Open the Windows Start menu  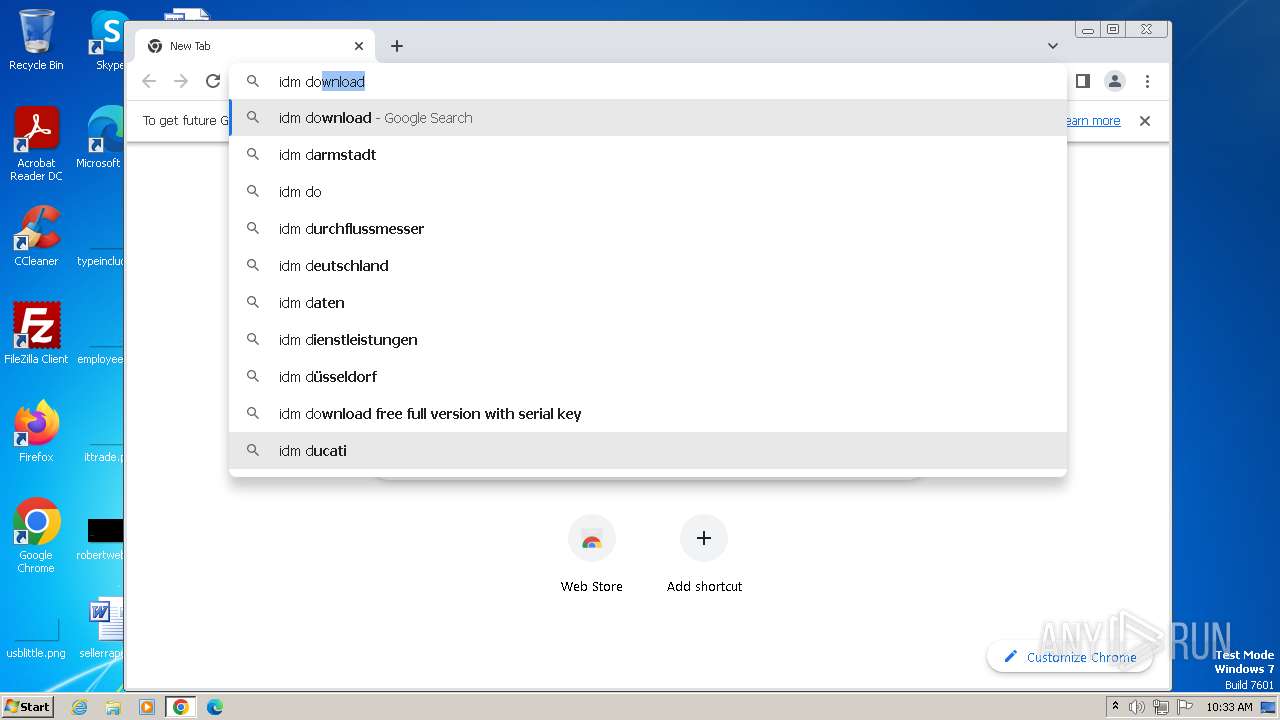click(28, 706)
